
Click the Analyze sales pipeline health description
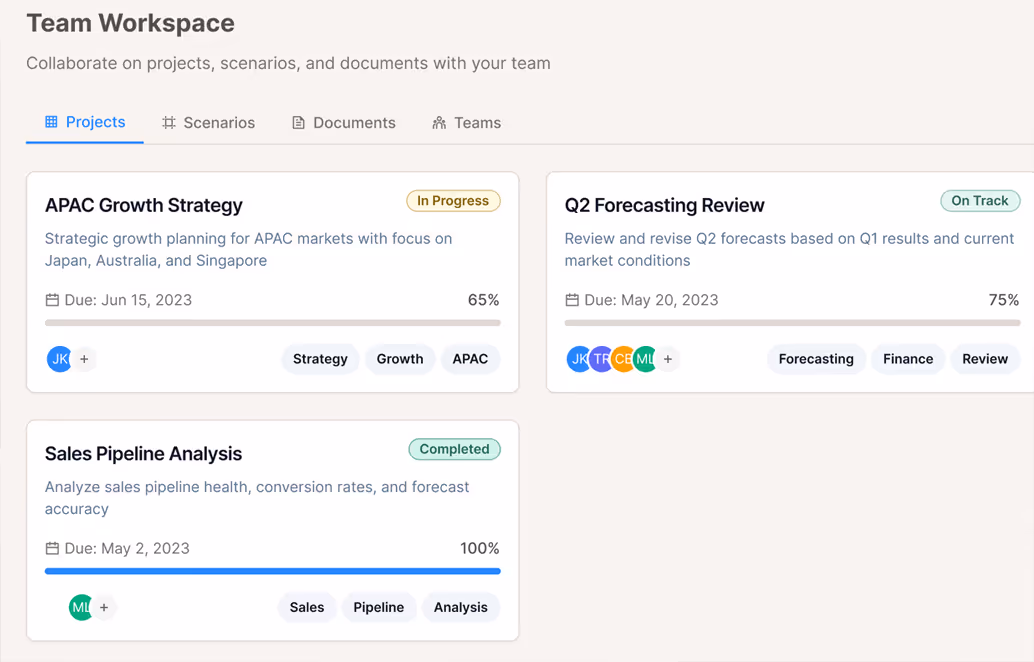click(257, 498)
